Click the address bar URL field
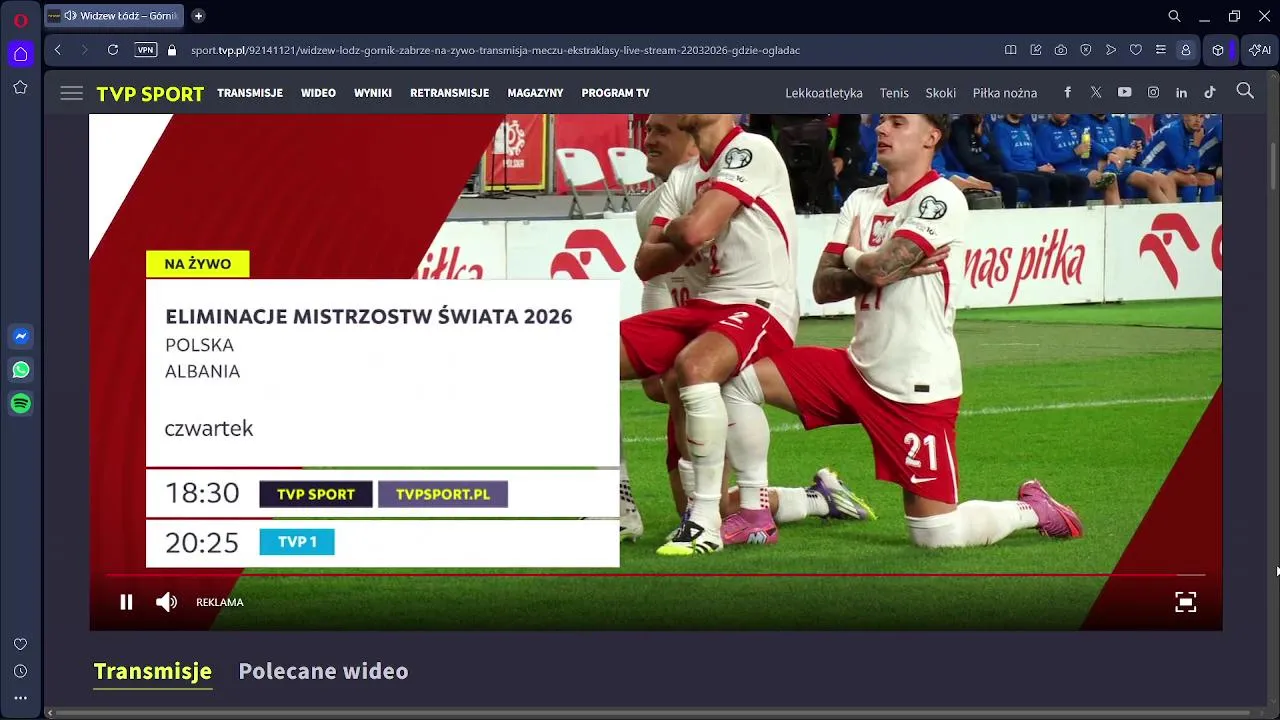 [495, 50]
